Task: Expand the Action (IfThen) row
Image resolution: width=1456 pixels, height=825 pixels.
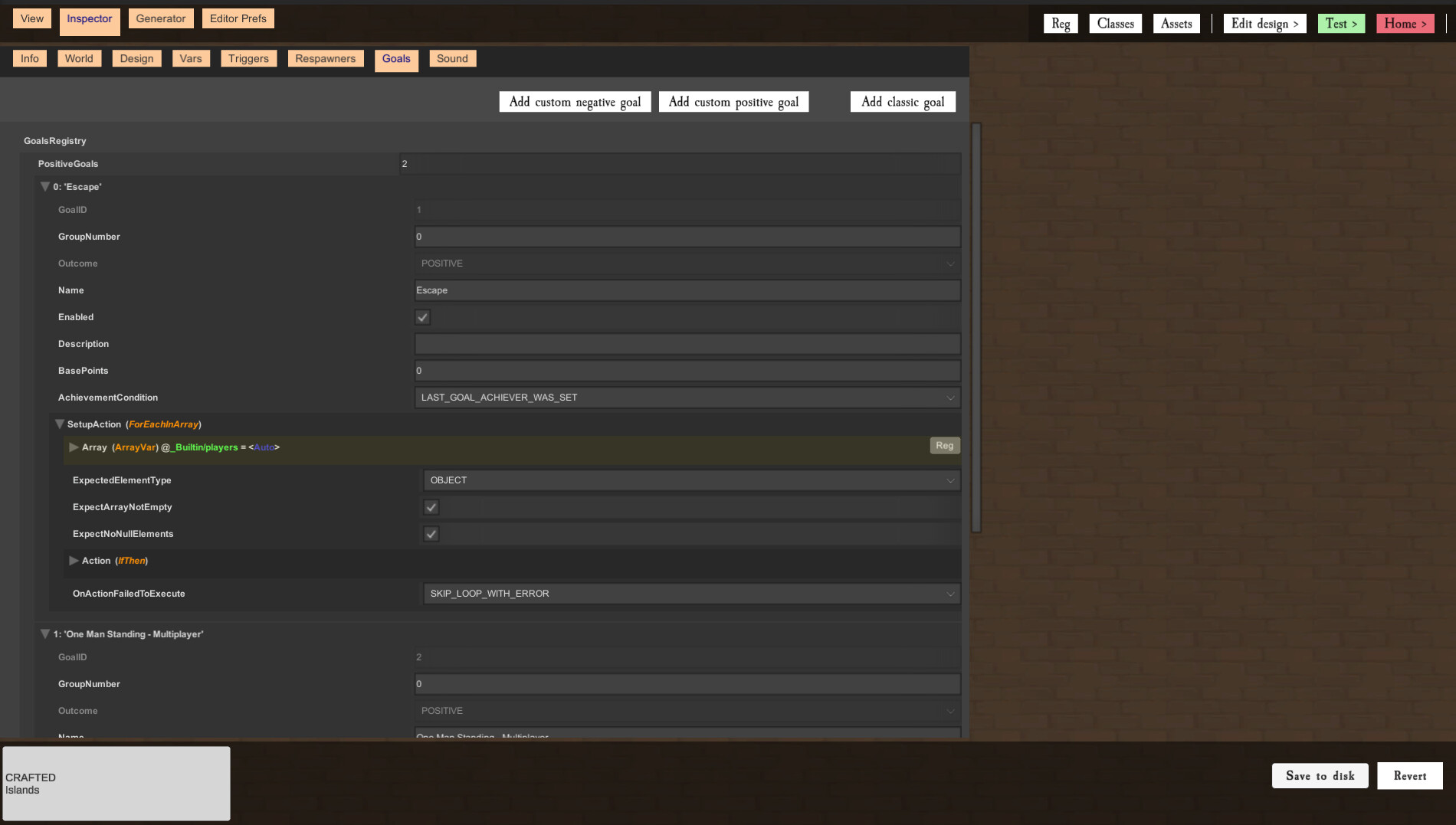Action: click(x=74, y=560)
